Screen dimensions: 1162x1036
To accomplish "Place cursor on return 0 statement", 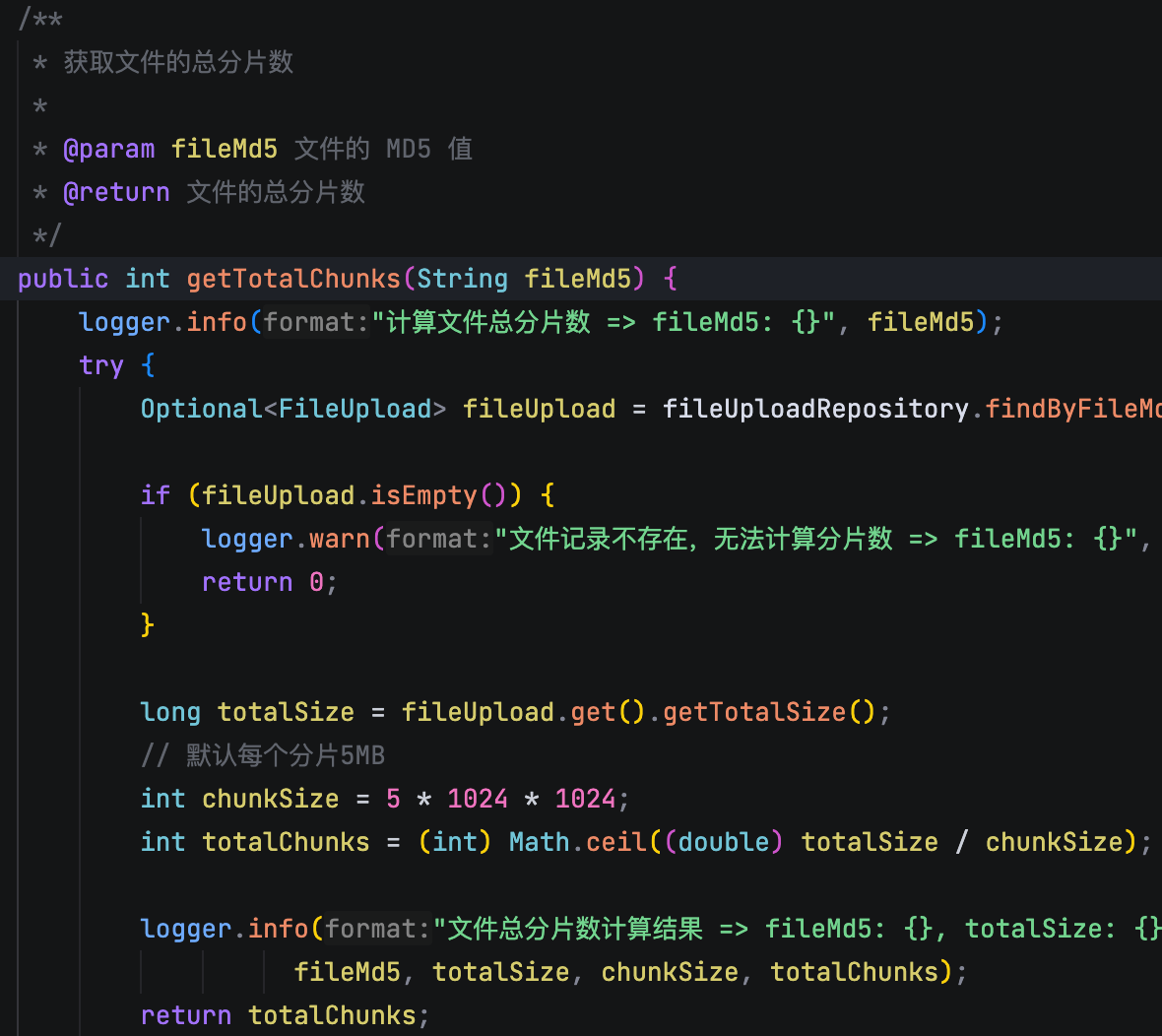I will (x=269, y=582).
